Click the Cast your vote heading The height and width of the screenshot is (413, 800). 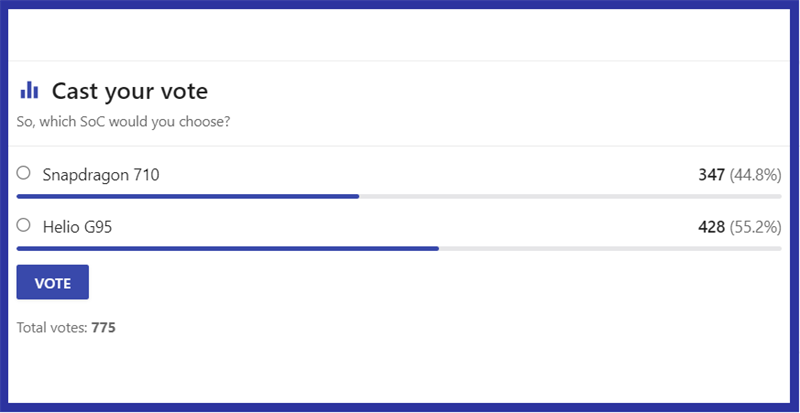[130, 91]
